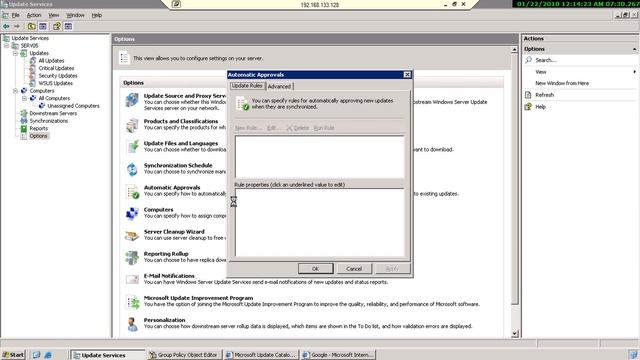Open Synchronization Schedule icon
This screenshot has height=360, width=640.
132,169
